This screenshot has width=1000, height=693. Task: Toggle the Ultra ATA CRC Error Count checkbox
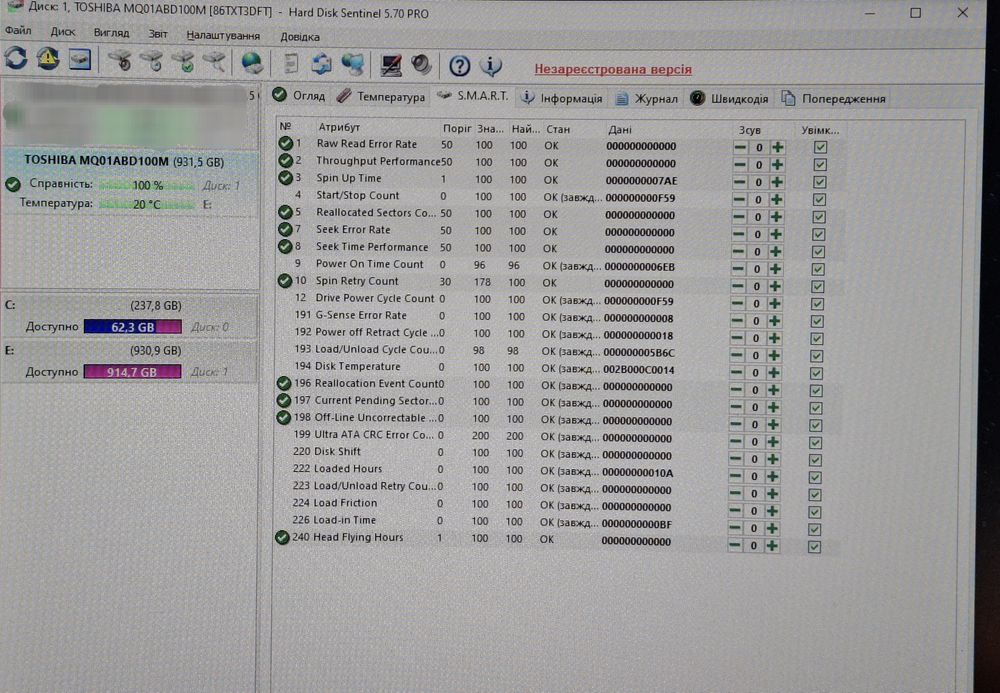click(816, 442)
